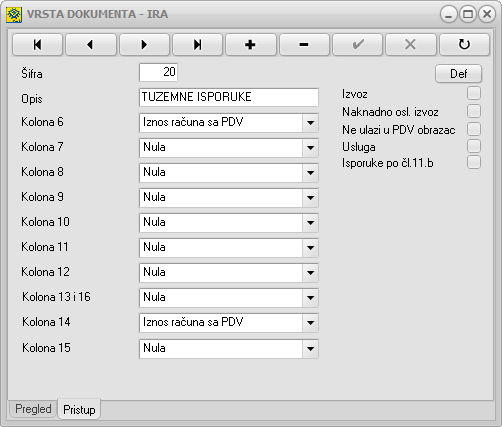The width and height of the screenshot is (502, 427).
Task: Go to the previous record
Action: (x=91, y=44)
